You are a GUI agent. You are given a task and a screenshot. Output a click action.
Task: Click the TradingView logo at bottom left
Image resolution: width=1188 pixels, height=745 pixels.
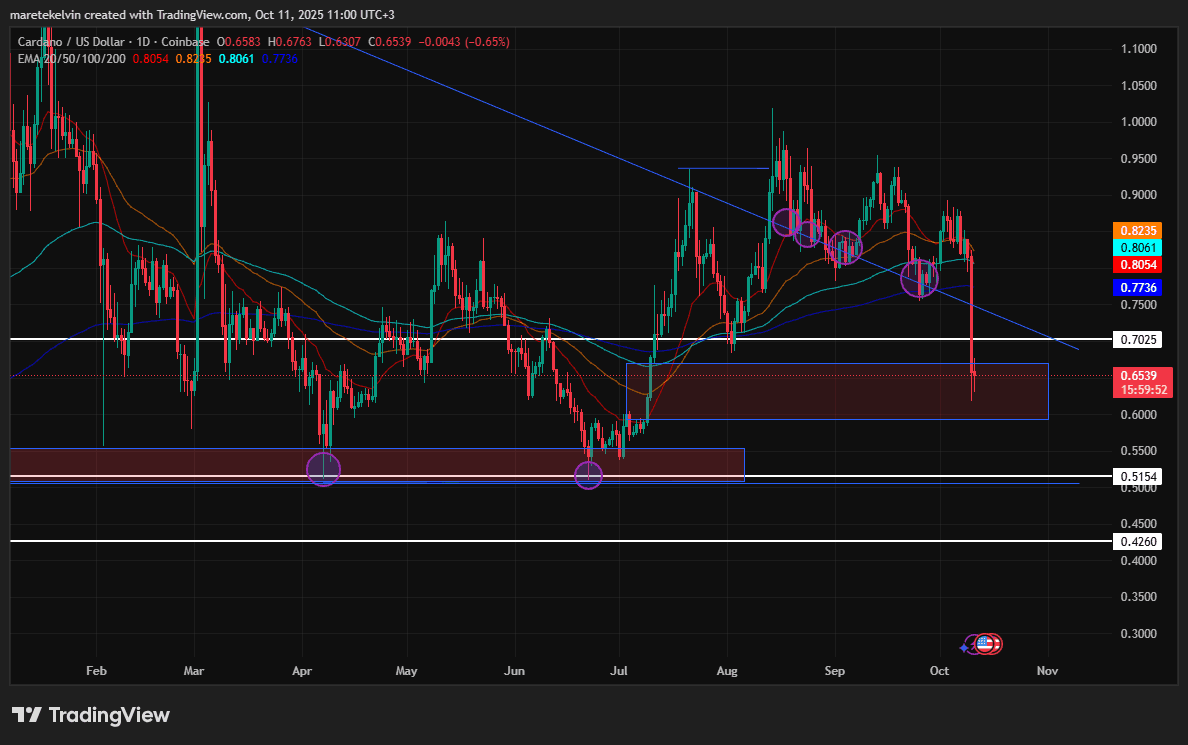91,715
